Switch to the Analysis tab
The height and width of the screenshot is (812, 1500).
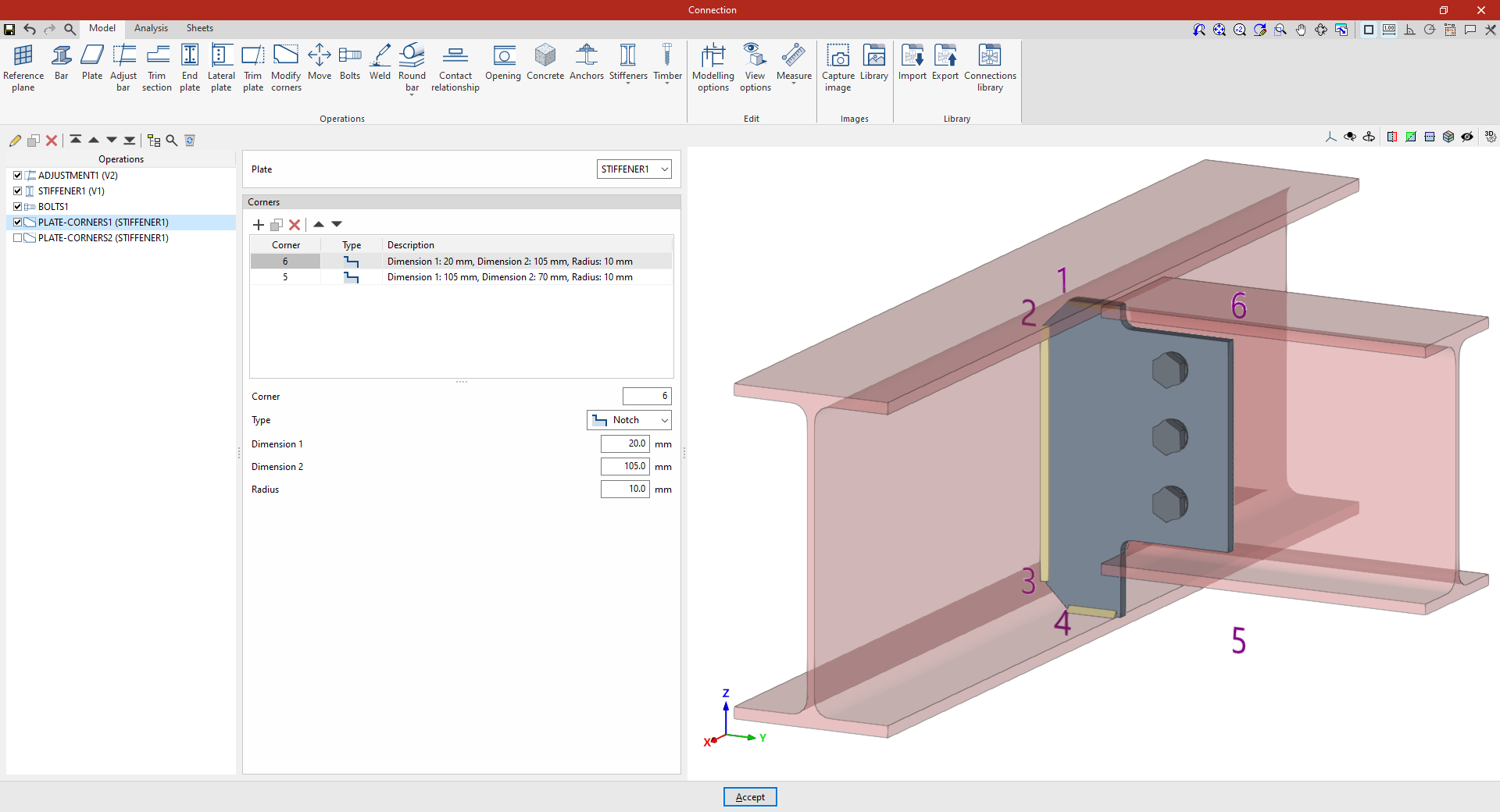pyautogui.click(x=151, y=28)
